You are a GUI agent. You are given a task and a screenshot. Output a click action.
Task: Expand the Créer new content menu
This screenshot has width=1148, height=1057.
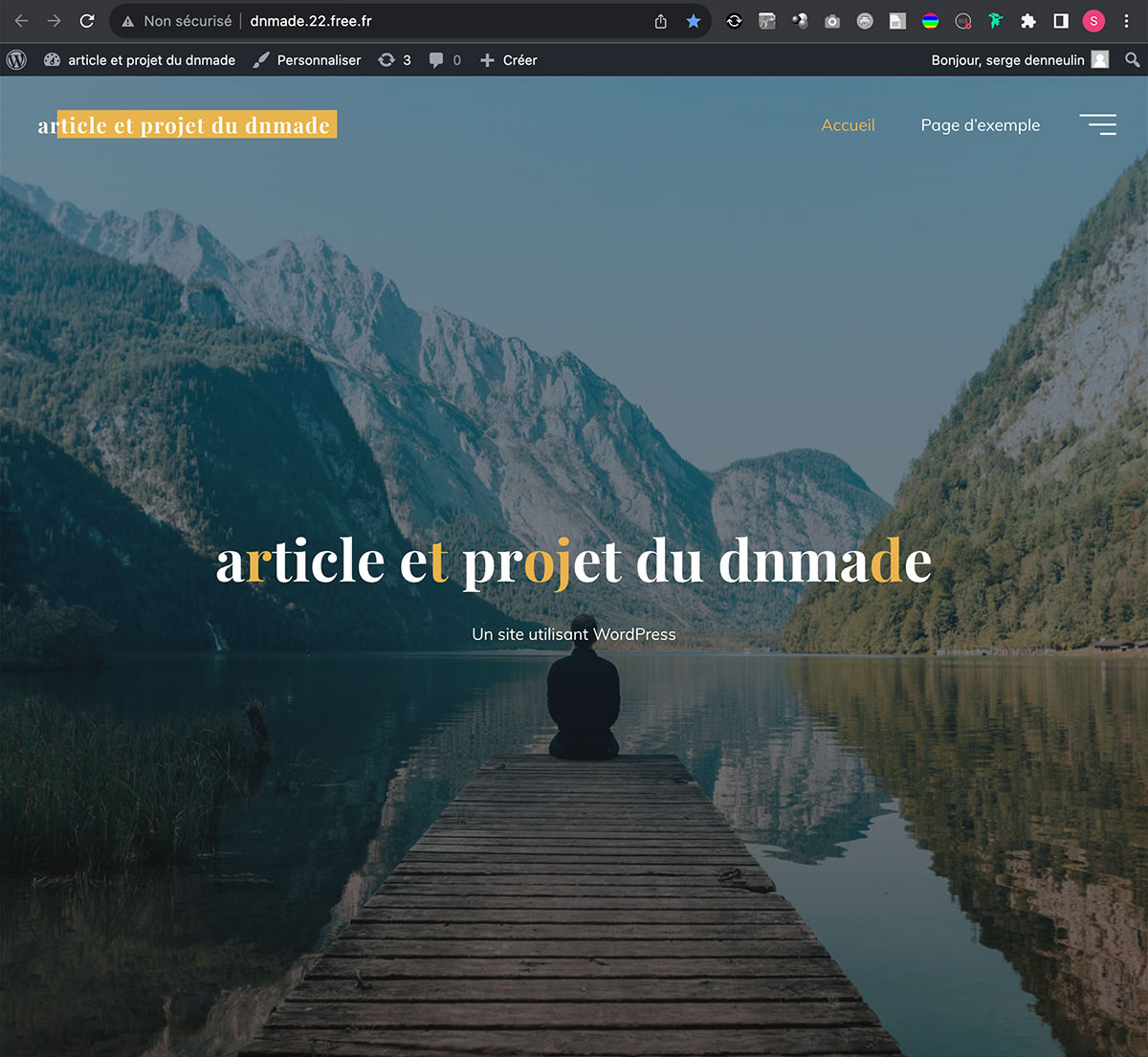point(509,60)
